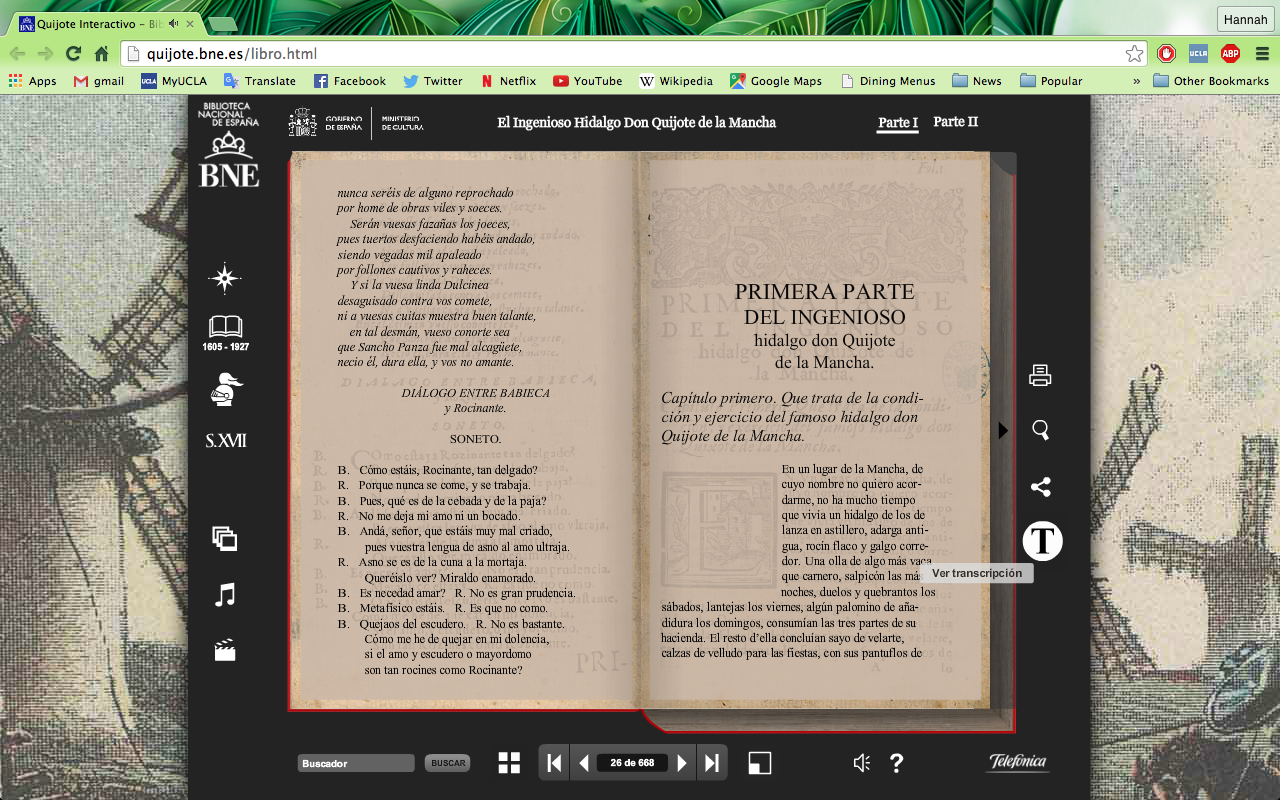Toggle the full screen view icon
1280x800 pixels.
(760, 763)
